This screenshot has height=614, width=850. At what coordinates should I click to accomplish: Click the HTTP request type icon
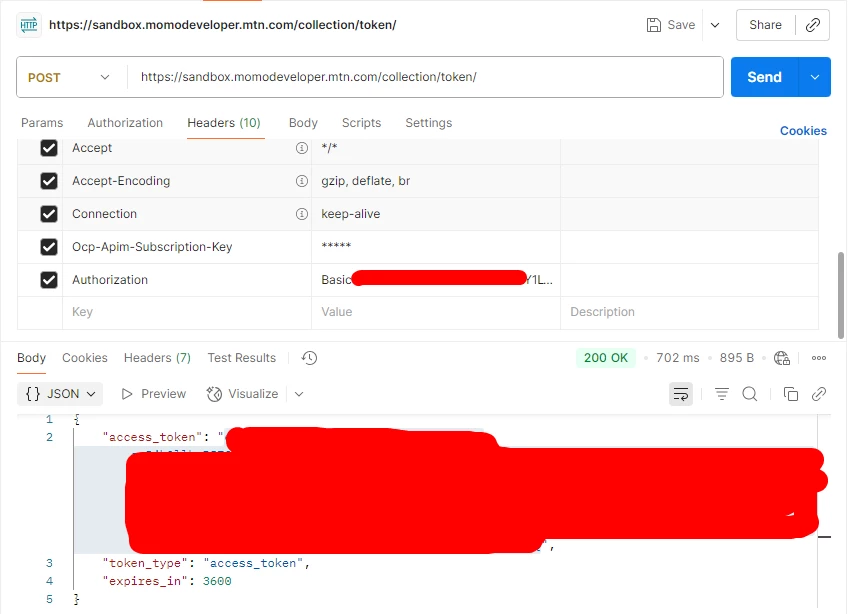pos(28,25)
